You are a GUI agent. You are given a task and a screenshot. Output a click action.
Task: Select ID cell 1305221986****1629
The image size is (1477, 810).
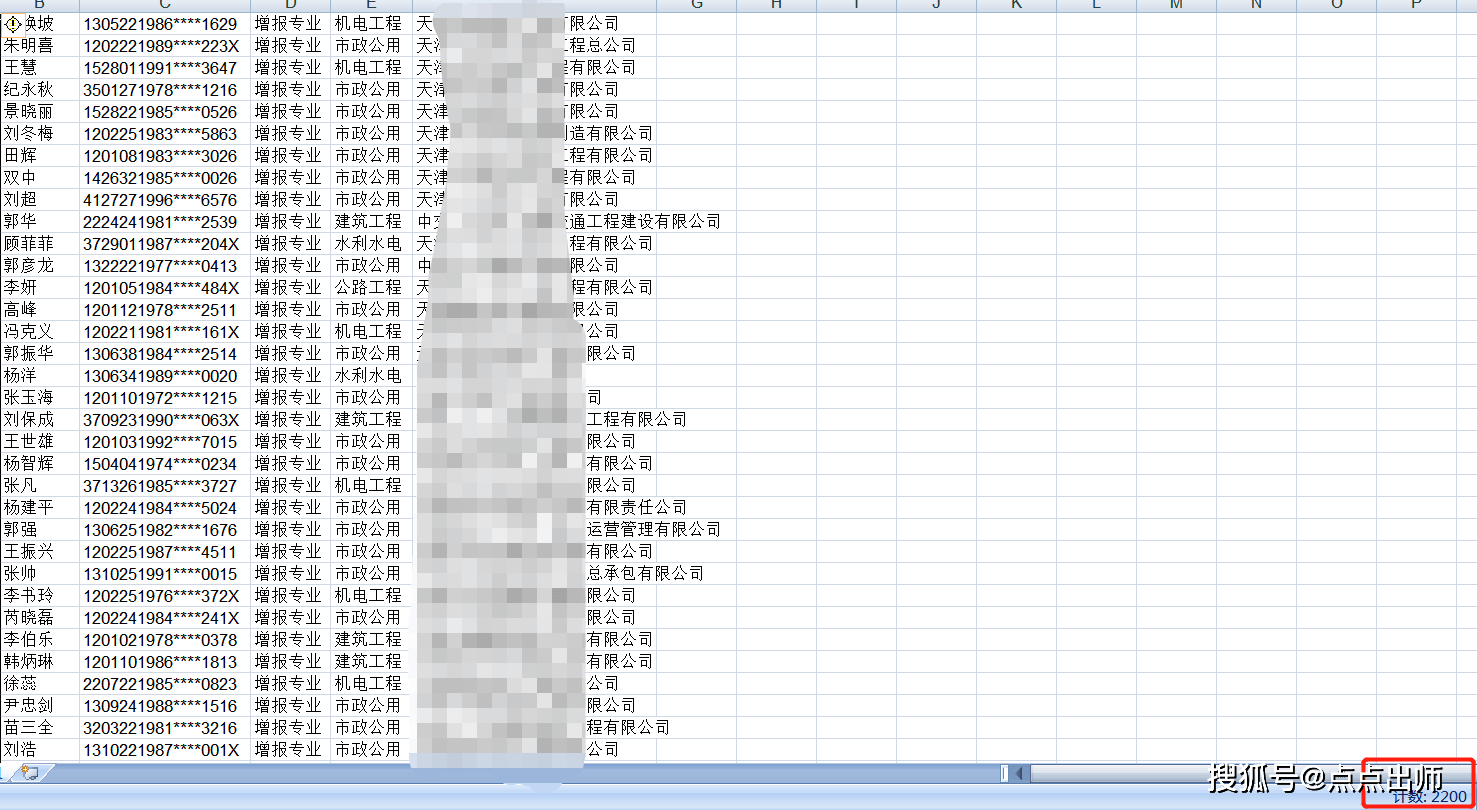(x=165, y=23)
